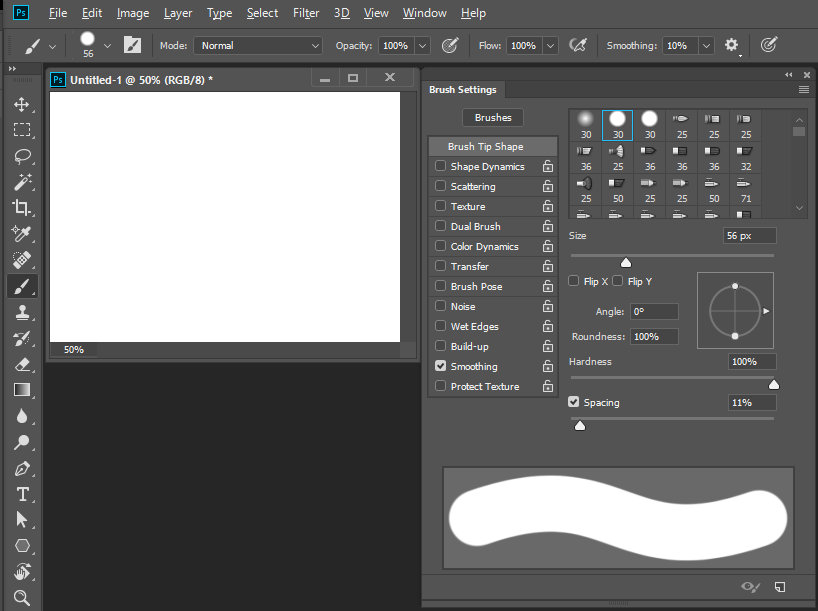Select the Eraser tool

[x=21, y=364]
